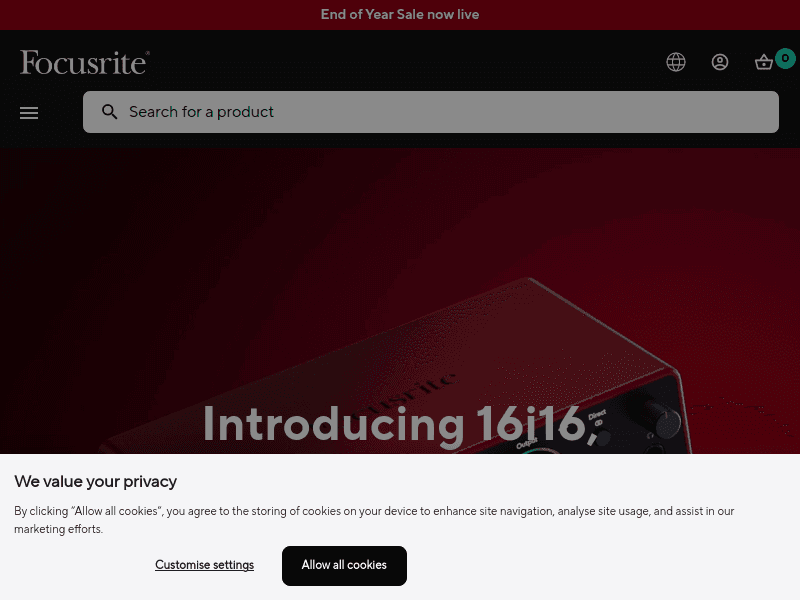Accept cookies with Allow all cookies
Viewport: 800px width, 600px height.
click(344, 565)
